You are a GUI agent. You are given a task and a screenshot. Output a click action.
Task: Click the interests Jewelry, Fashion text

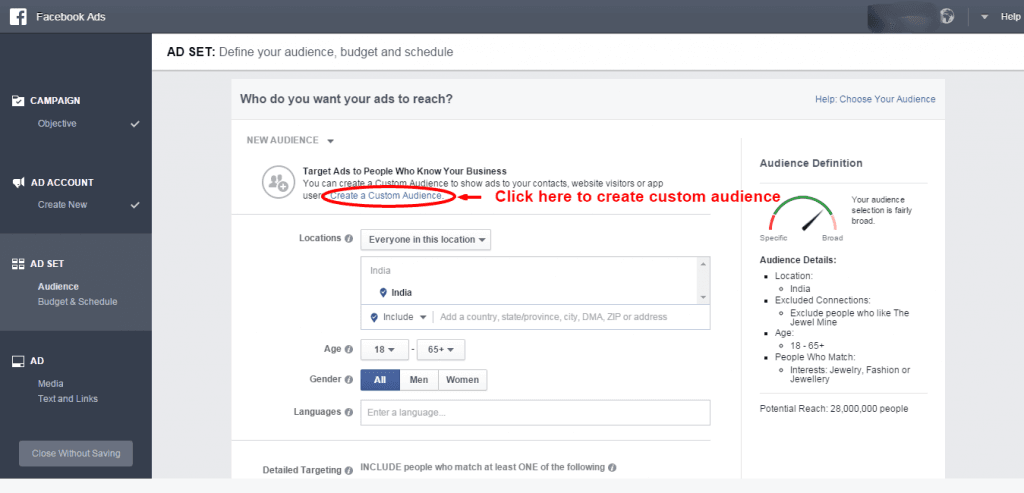coord(848,374)
